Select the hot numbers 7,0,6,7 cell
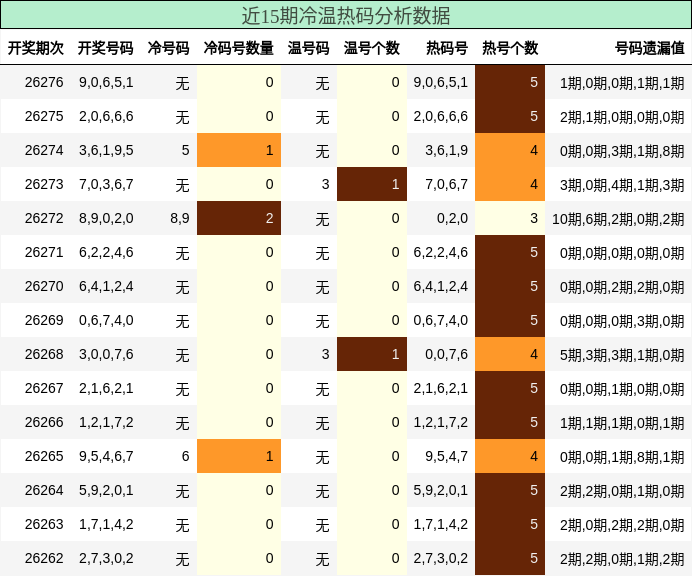This screenshot has width=692, height=576. (x=447, y=184)
